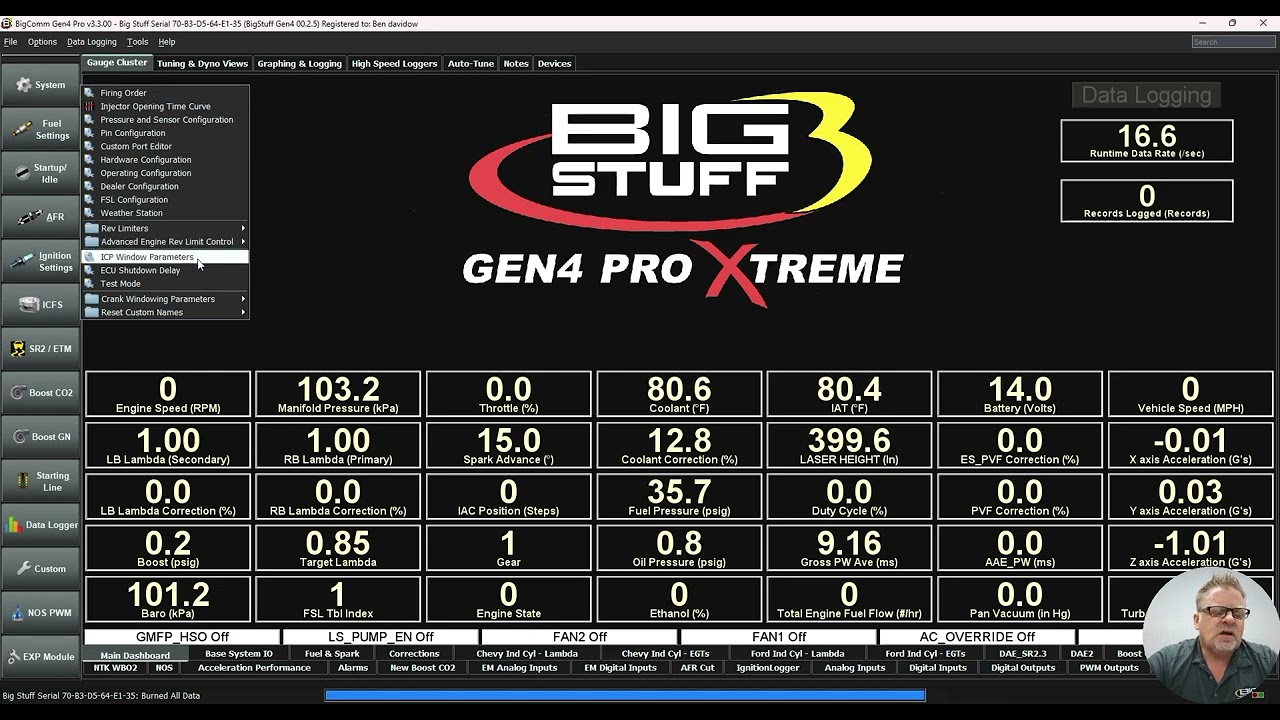
Task: Open the Data Logger sidebar section
Action: tap(40, 525)
